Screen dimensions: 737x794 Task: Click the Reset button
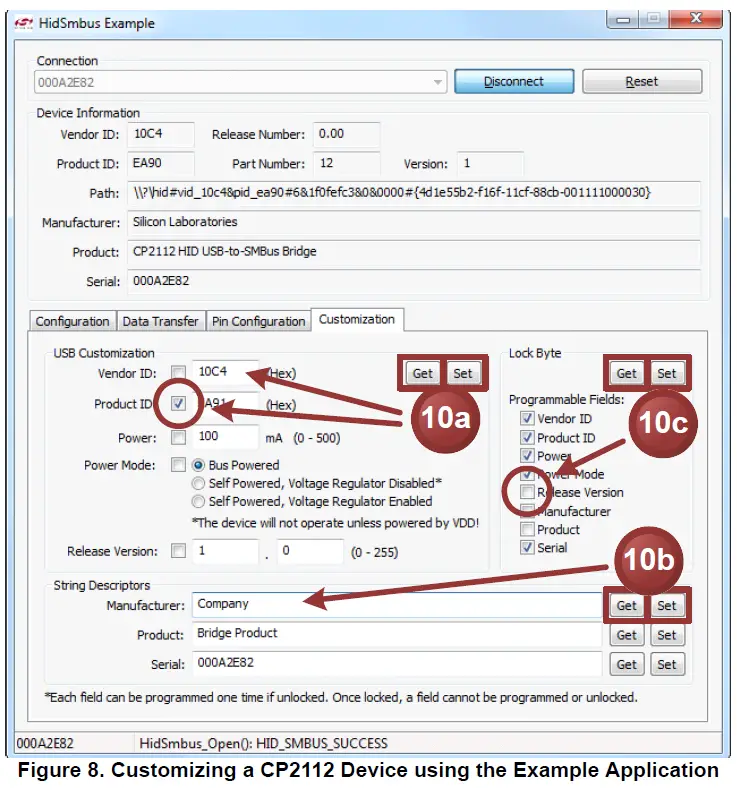point(642,82)
